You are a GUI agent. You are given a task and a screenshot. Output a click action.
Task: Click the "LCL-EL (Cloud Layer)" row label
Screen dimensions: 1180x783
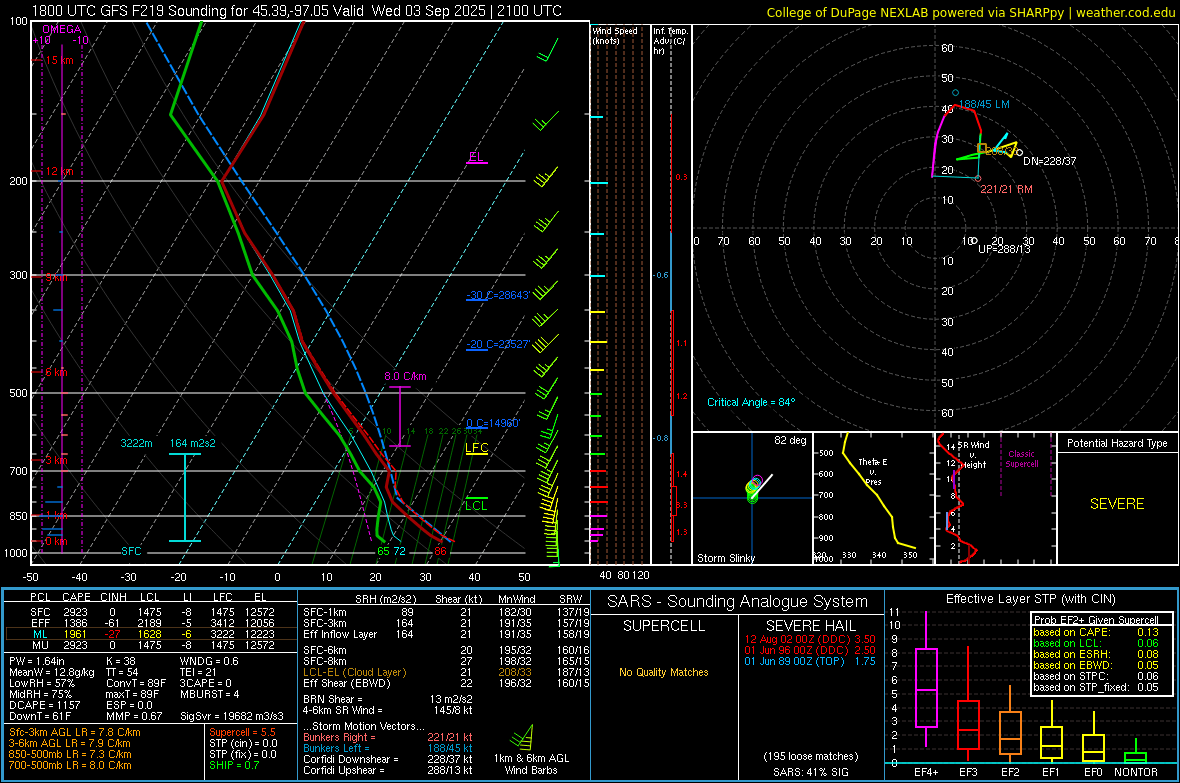(354, 672)
